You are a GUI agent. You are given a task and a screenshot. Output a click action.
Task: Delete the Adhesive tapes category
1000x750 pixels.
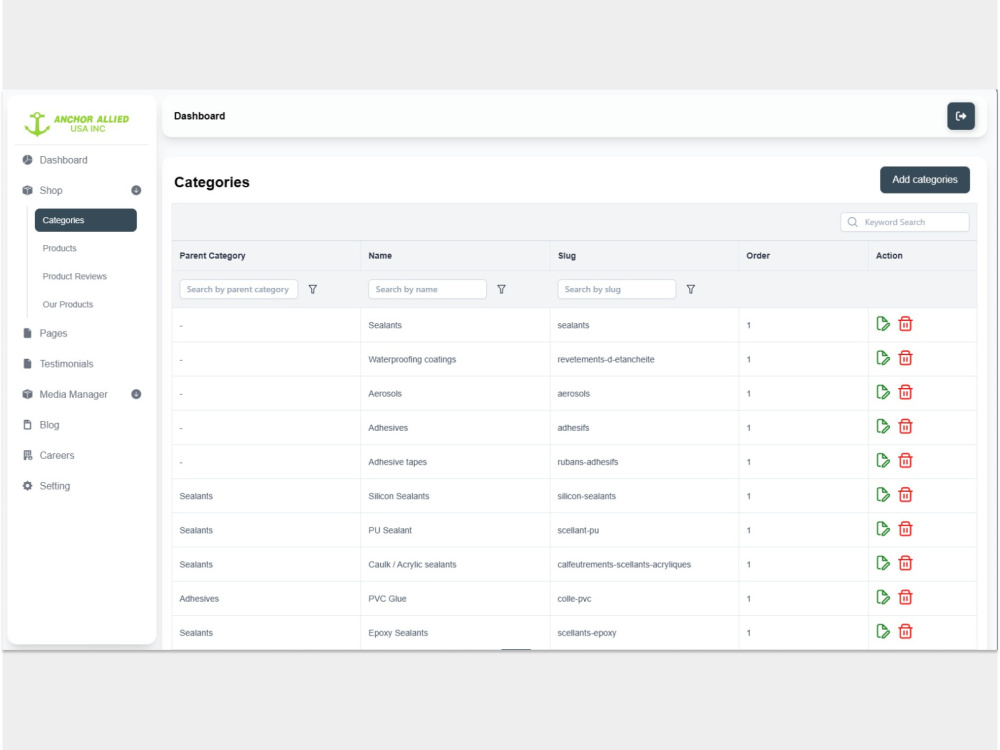click(x=905, y=460)
